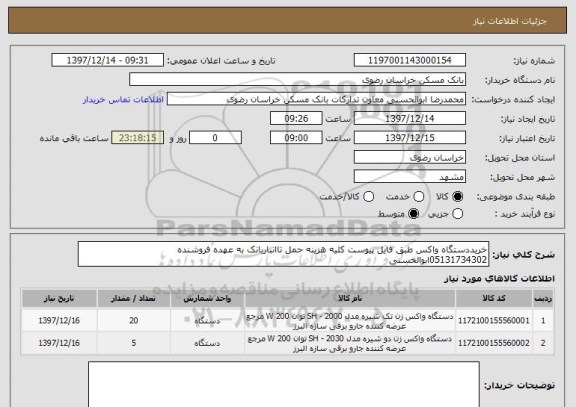Click the اطلاعات کالاهای مورد نیاز heading

[499, 279]
